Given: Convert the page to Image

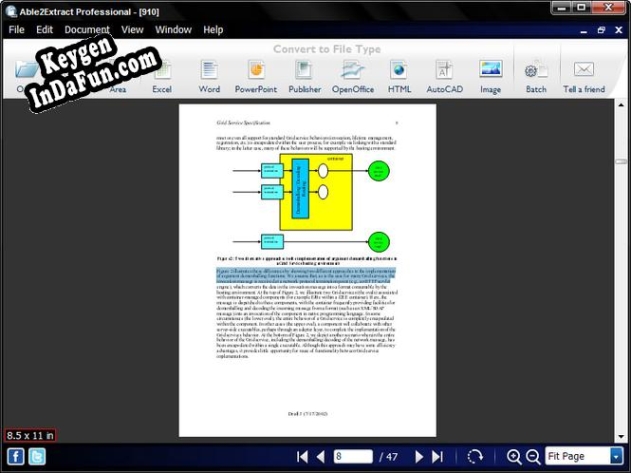Looking at the screenshot, I should (491, 77).
